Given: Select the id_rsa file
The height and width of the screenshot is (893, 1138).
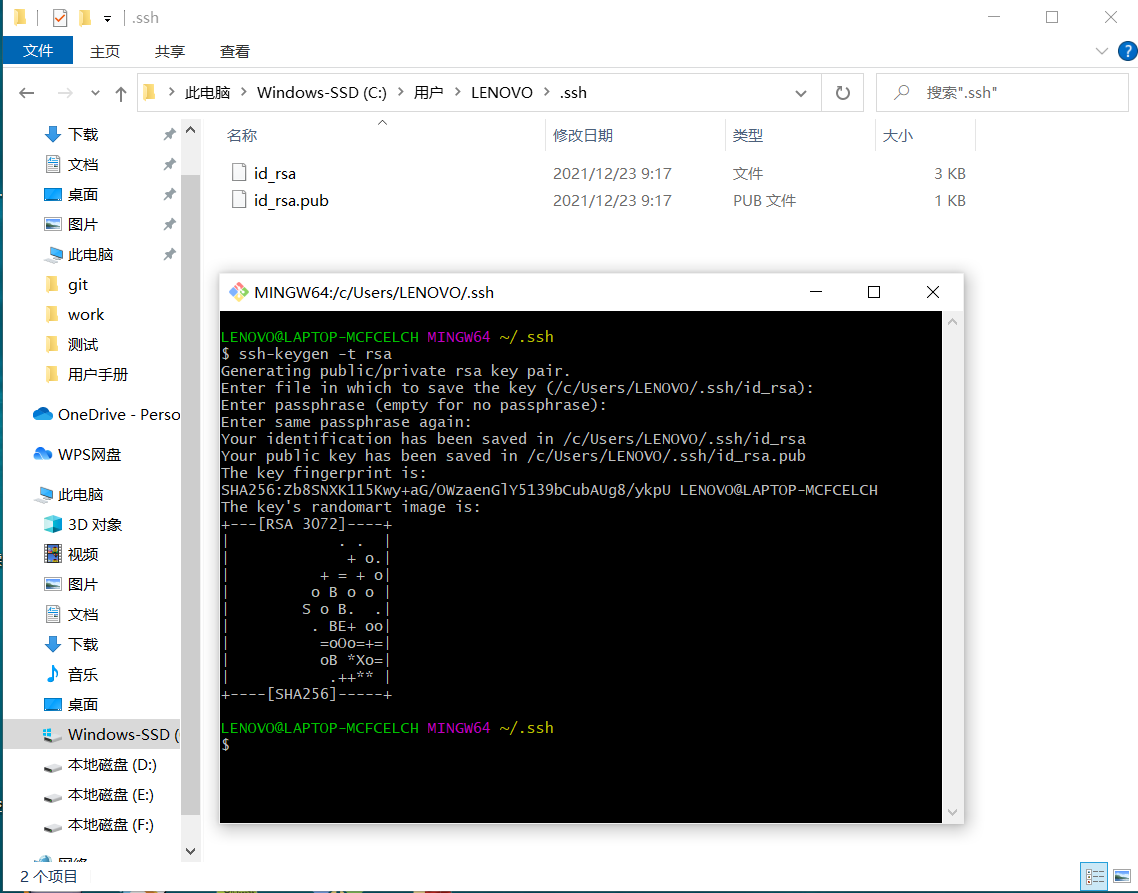Looking at the screenshot, I should 274,174.
